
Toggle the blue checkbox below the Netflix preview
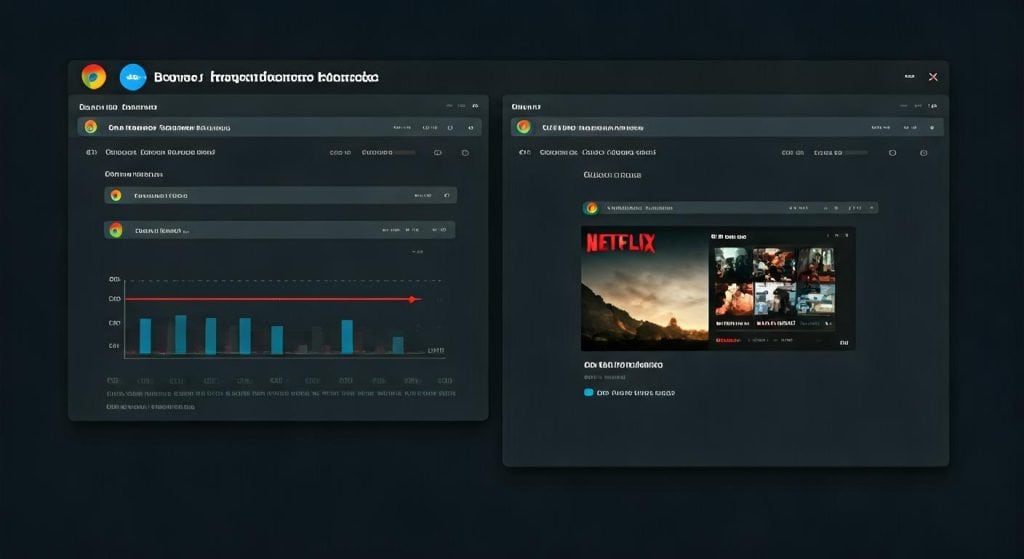(588, 393)
